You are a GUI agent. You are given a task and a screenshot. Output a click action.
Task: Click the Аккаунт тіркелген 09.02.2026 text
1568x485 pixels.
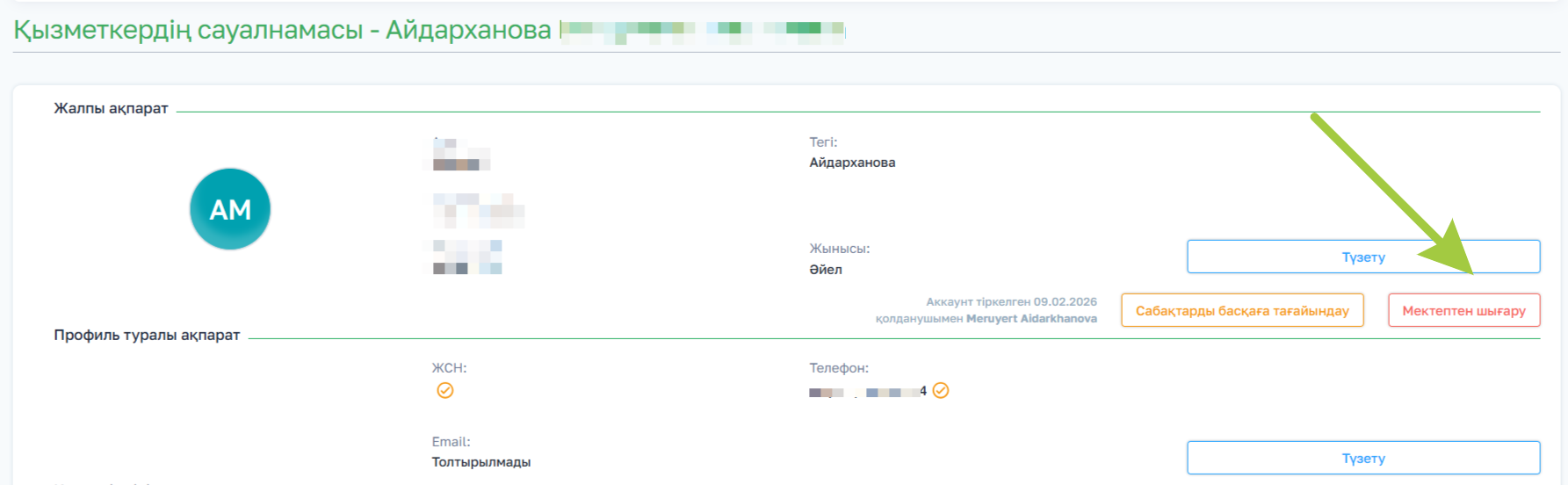click(x=1011, y=301)
